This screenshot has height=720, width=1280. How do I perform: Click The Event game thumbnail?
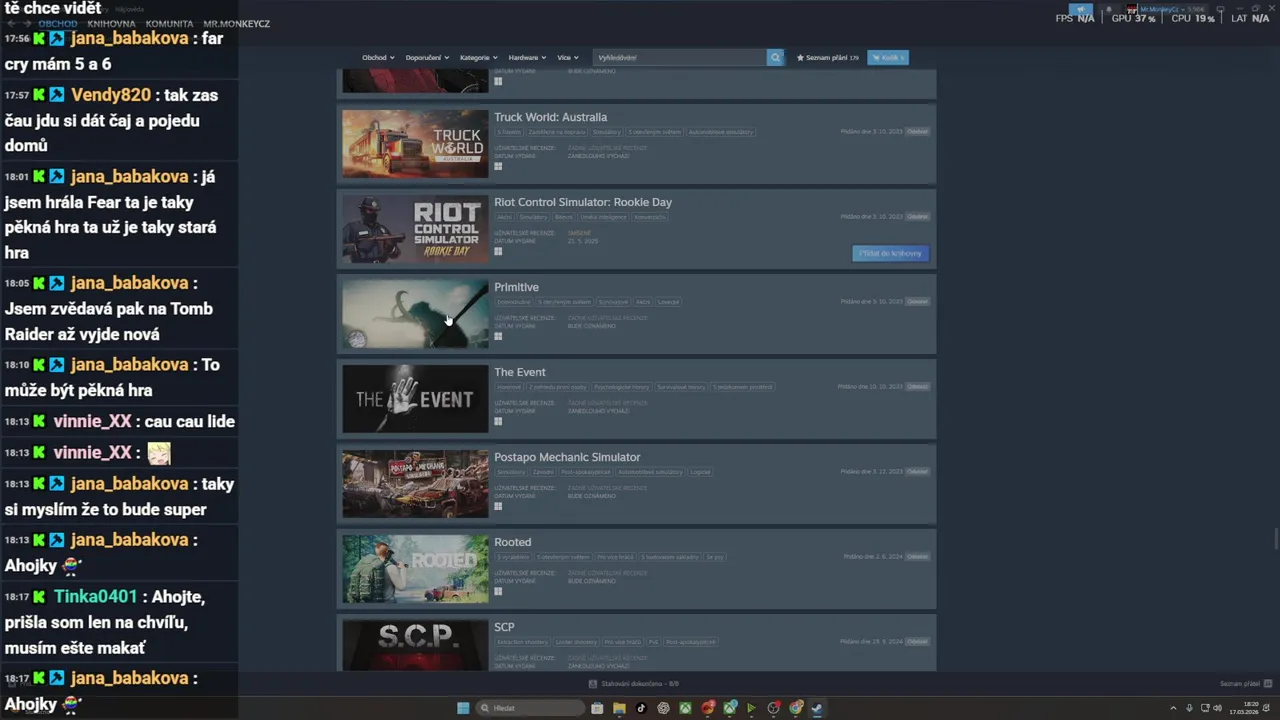(x=415, y=399)
